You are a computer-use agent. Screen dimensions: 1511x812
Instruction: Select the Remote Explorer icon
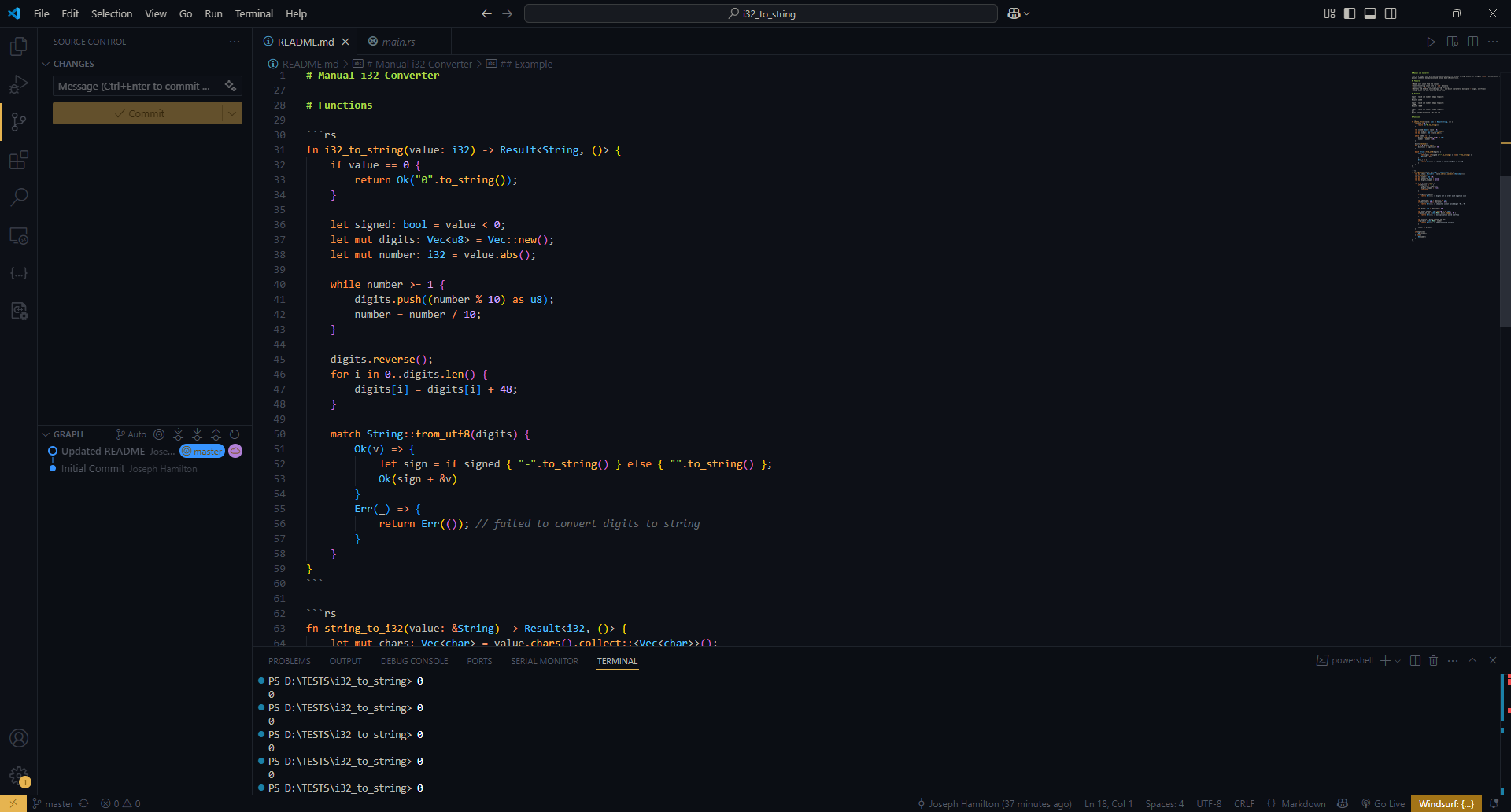[x=19, y=235]
